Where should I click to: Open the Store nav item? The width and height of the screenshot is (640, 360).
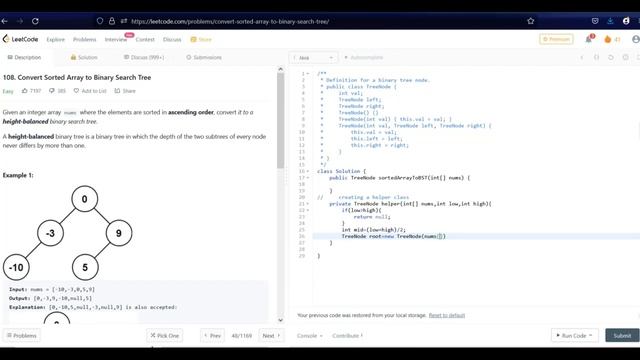coord(201,40)
